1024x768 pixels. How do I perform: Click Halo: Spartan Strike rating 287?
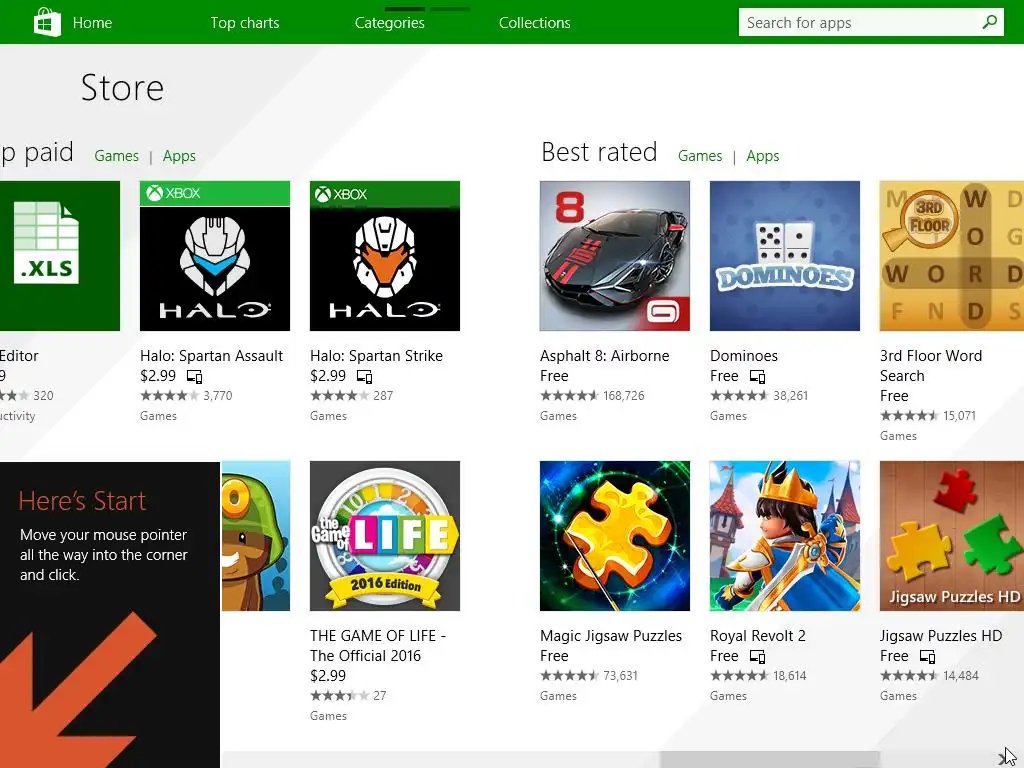click(x=351, y=396)
